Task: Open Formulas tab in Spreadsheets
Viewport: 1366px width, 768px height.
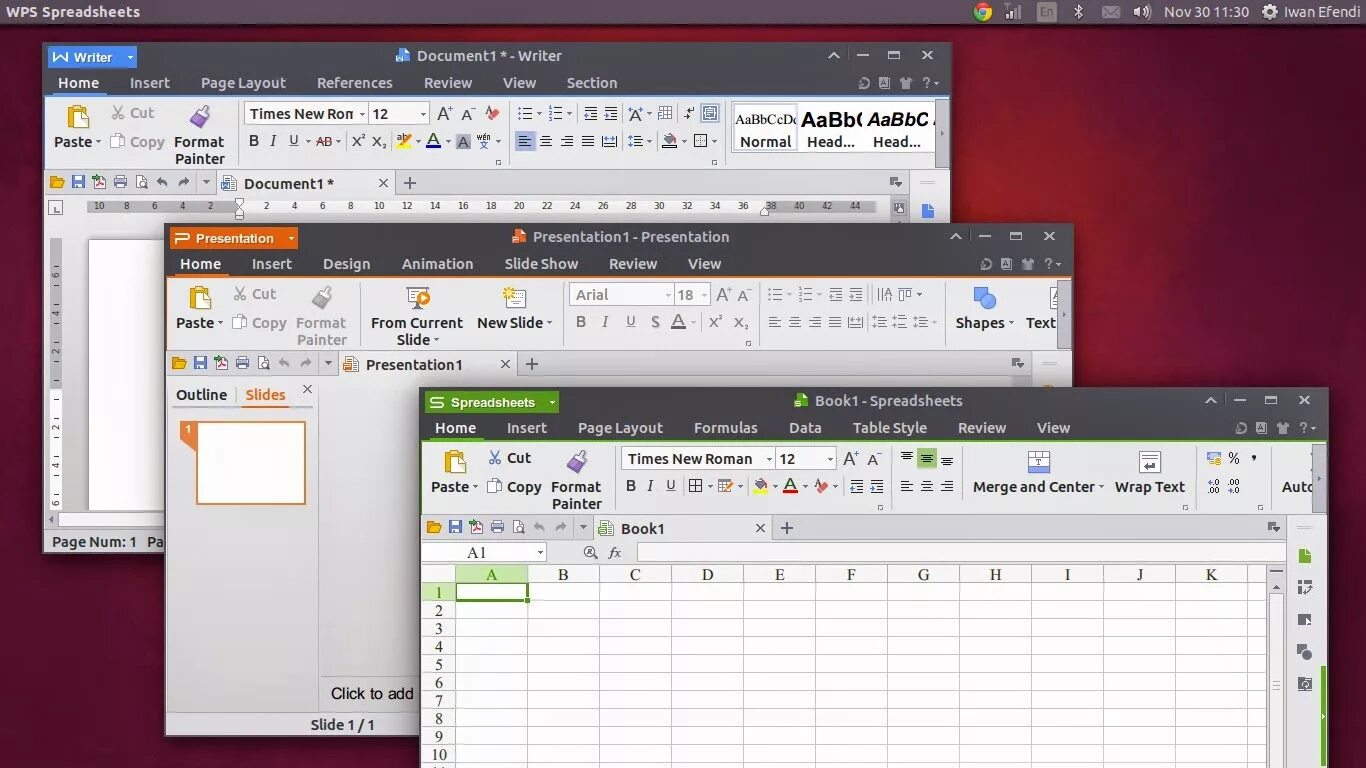Action: click(726, 428)
